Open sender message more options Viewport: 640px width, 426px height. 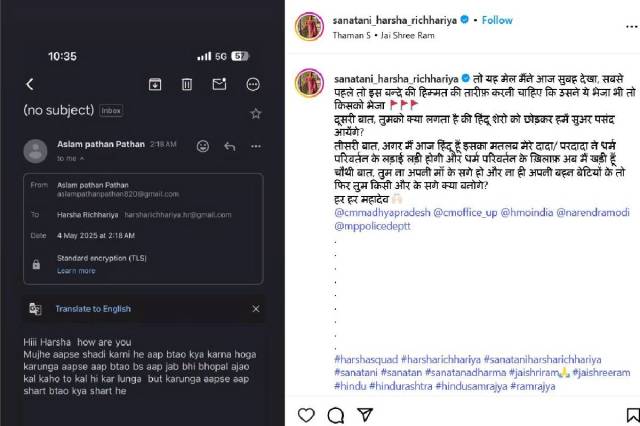click(256, 146)
